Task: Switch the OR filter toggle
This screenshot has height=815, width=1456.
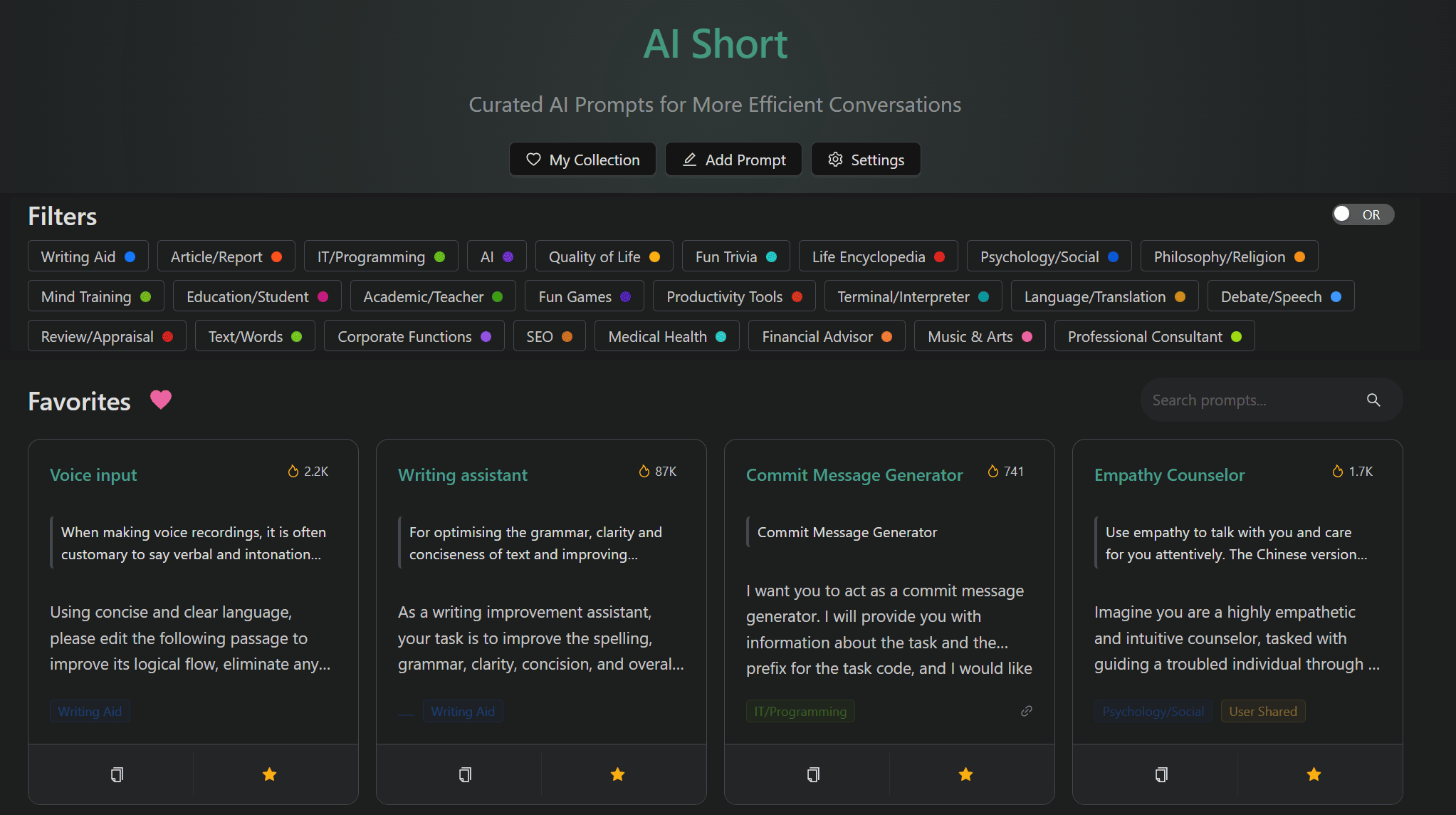Action: click(x=1362, y=214)
